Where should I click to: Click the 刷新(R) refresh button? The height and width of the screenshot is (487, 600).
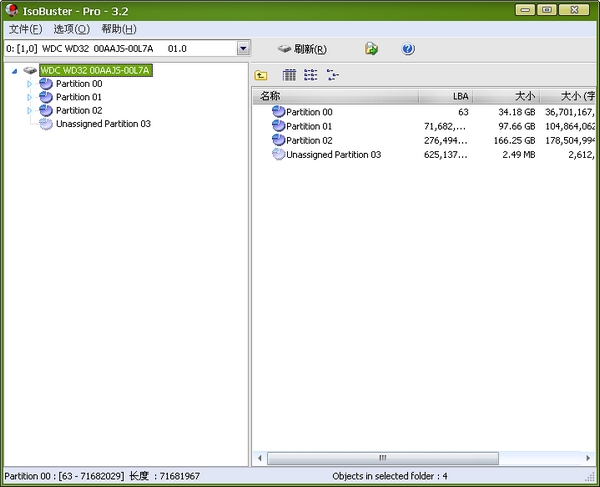pos(302,49)
